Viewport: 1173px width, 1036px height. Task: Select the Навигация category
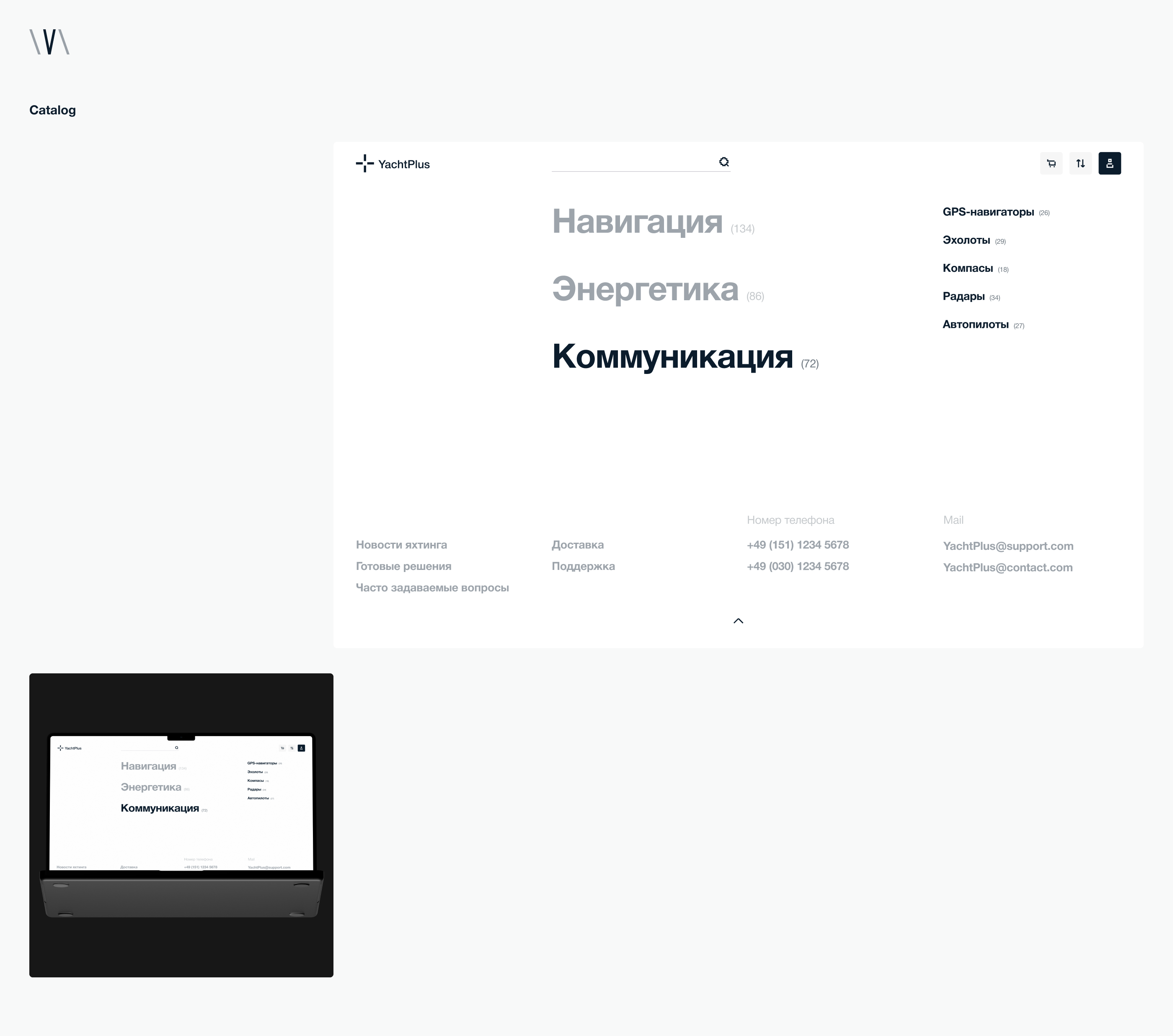637,222
